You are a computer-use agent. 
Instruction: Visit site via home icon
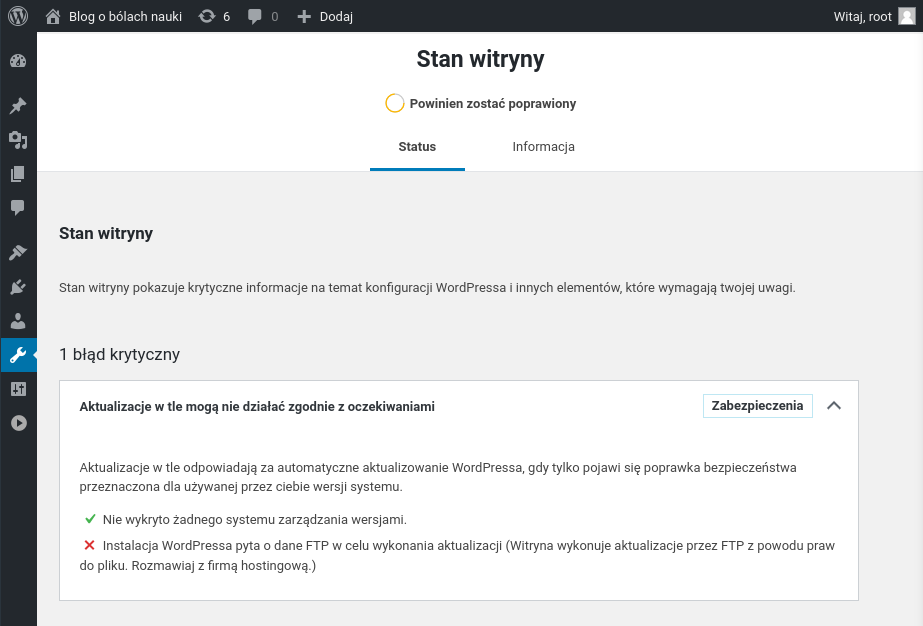[x=53, y=16]
